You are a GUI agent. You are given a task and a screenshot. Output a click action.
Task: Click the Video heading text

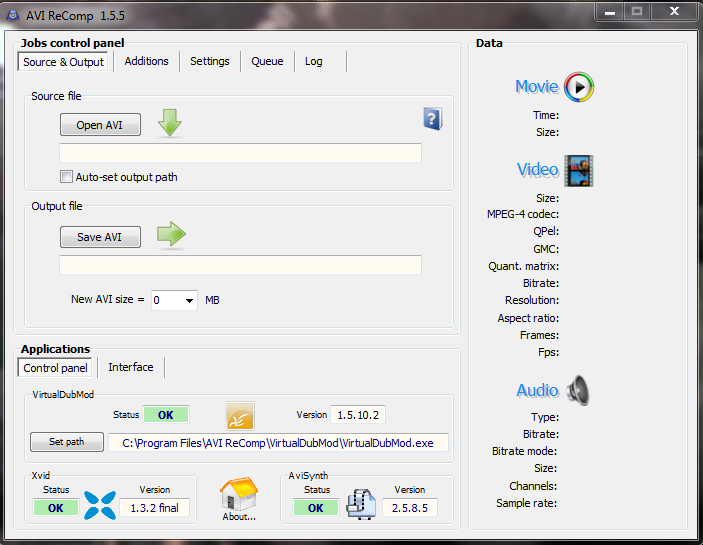[x=538, y=170]
